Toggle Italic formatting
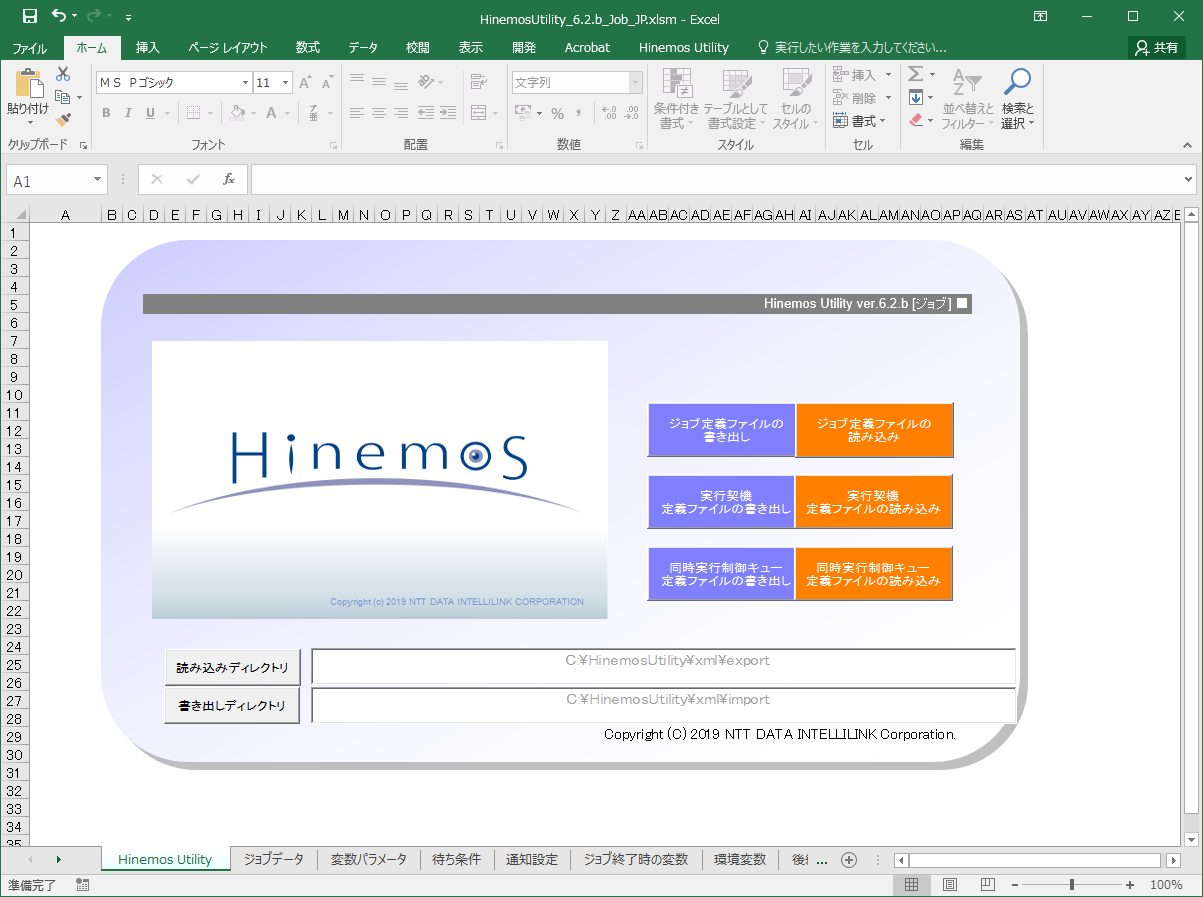The image size is (1203, 897). 128,113
